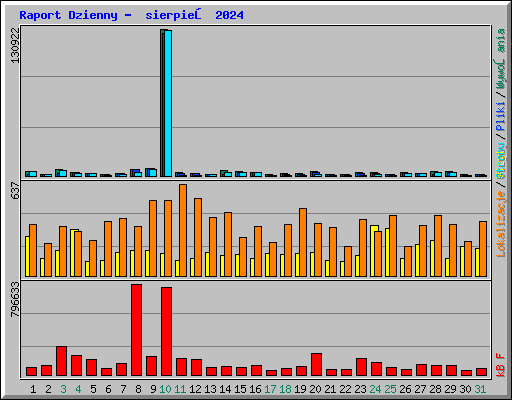This screenshot has height=400, width=512.
Task: Click the day 10 axis label
Action: point(165,389)
